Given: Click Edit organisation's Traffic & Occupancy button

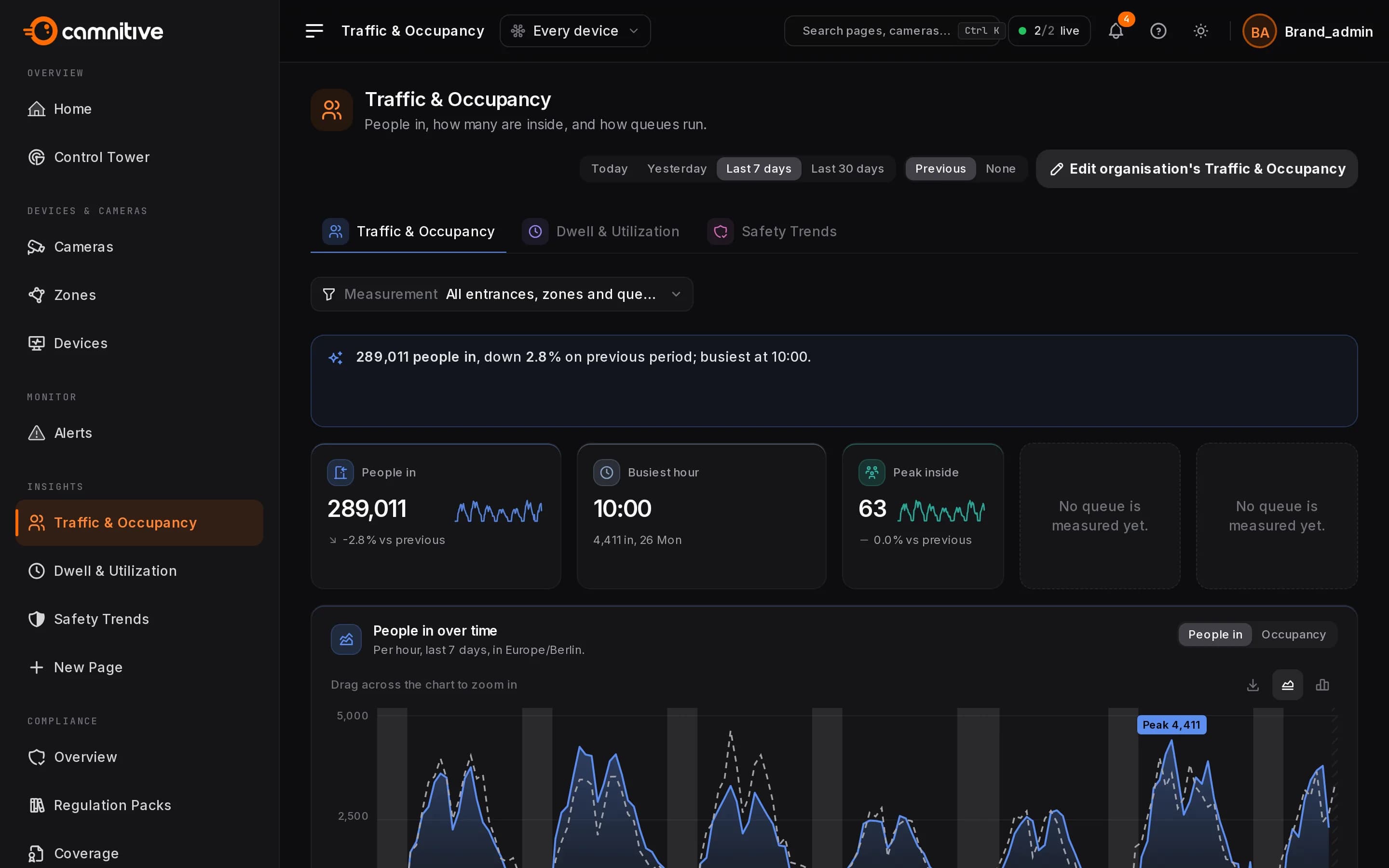Looking at the screenshot, I should [x=1197, y=169].
